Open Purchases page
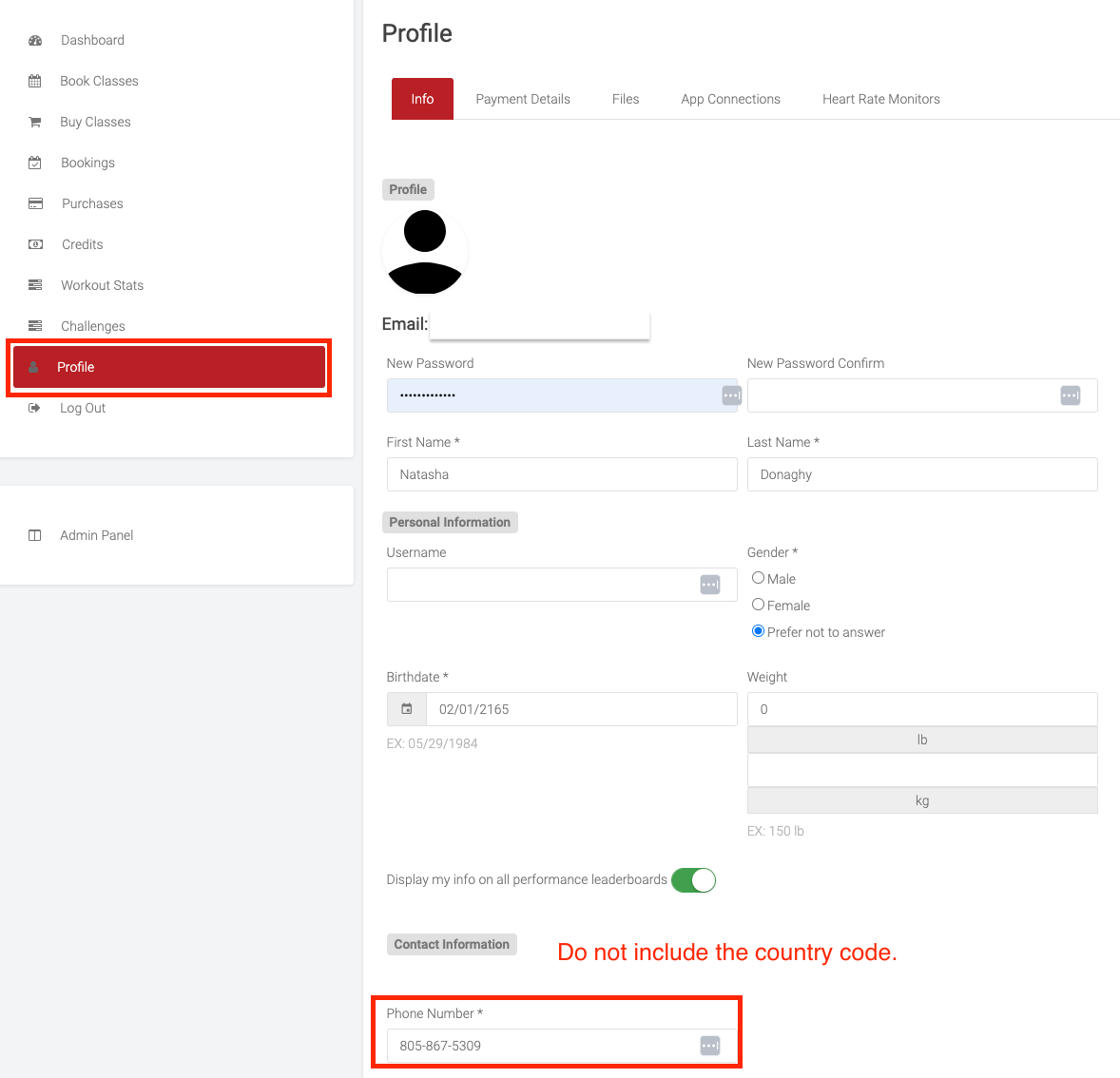 (x=92, y=203)
